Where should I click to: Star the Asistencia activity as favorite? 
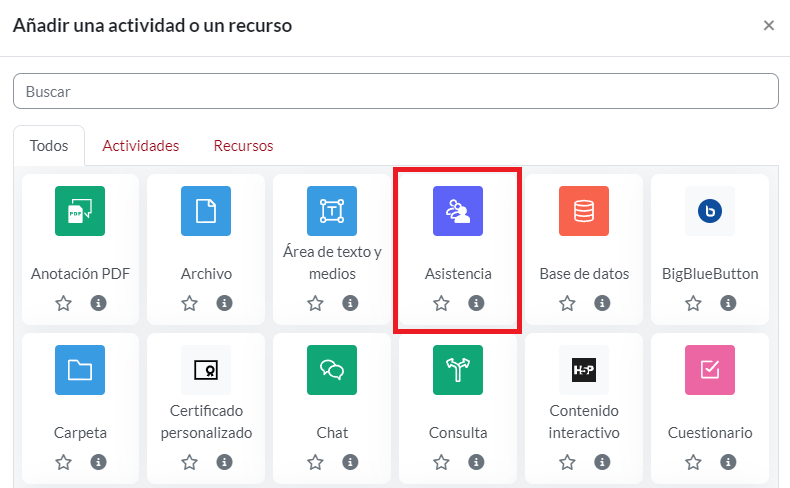(x=441, y=303)
